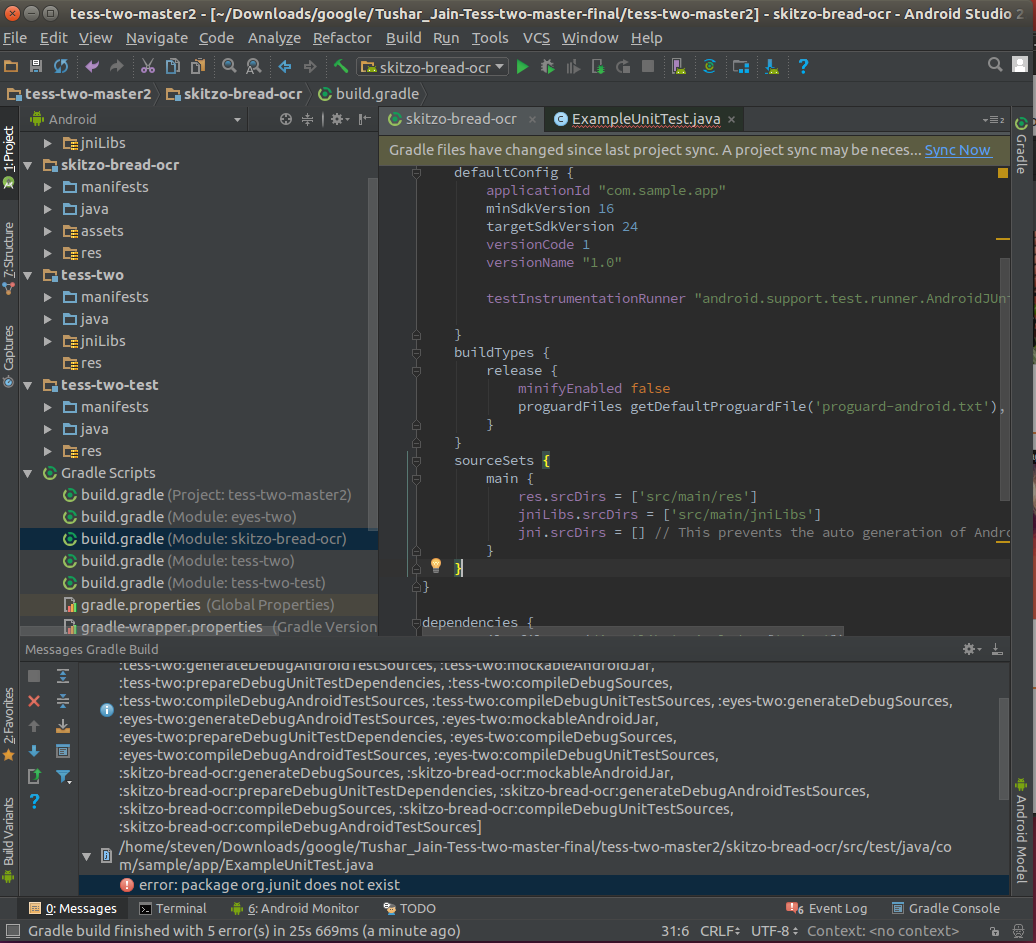The image size is (1036, 943).
Task: Open the VCS menu
Action: click(x=536, y=38)
